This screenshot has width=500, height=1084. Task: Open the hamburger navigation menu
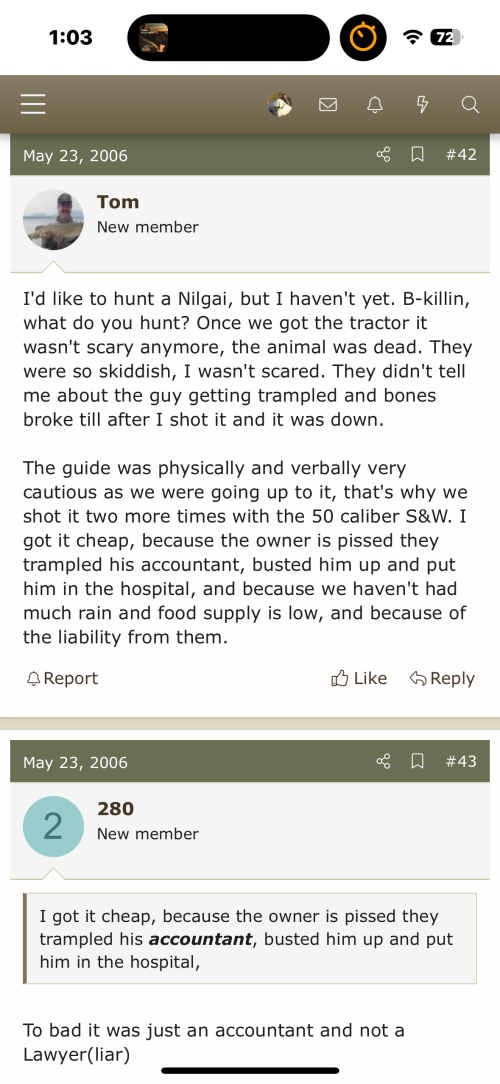click(x=33, y=104)
